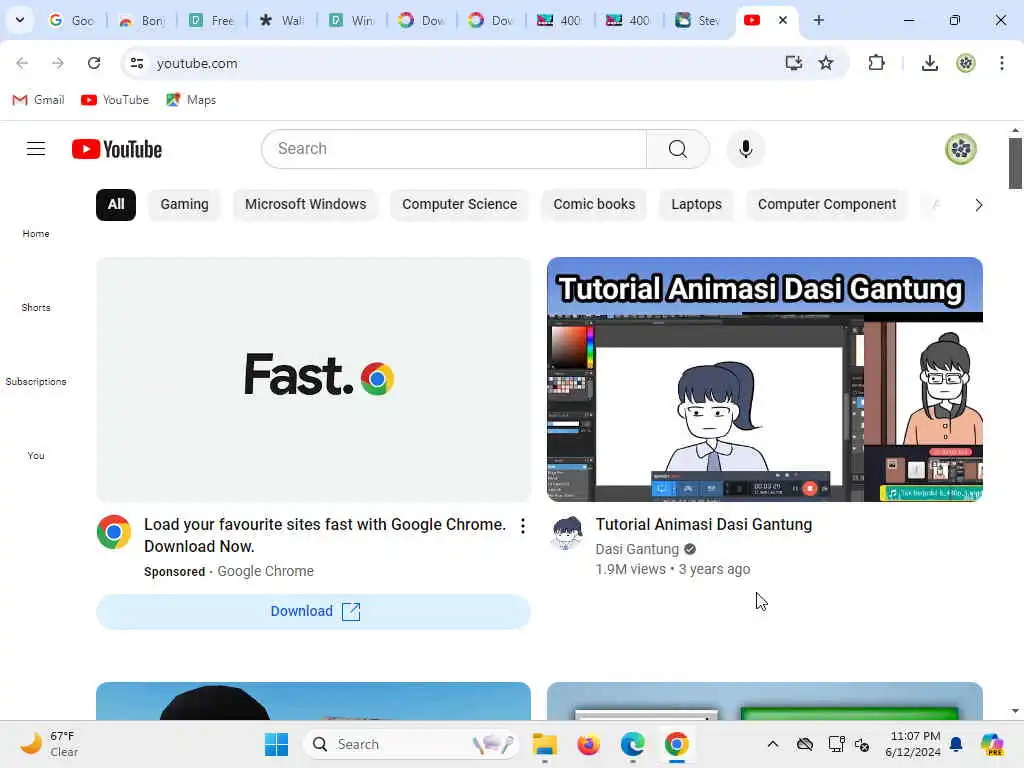Screen dimensions: 1024x768
Task: Open Dasi Gantung channel avatar
Action: coord(566,532)
